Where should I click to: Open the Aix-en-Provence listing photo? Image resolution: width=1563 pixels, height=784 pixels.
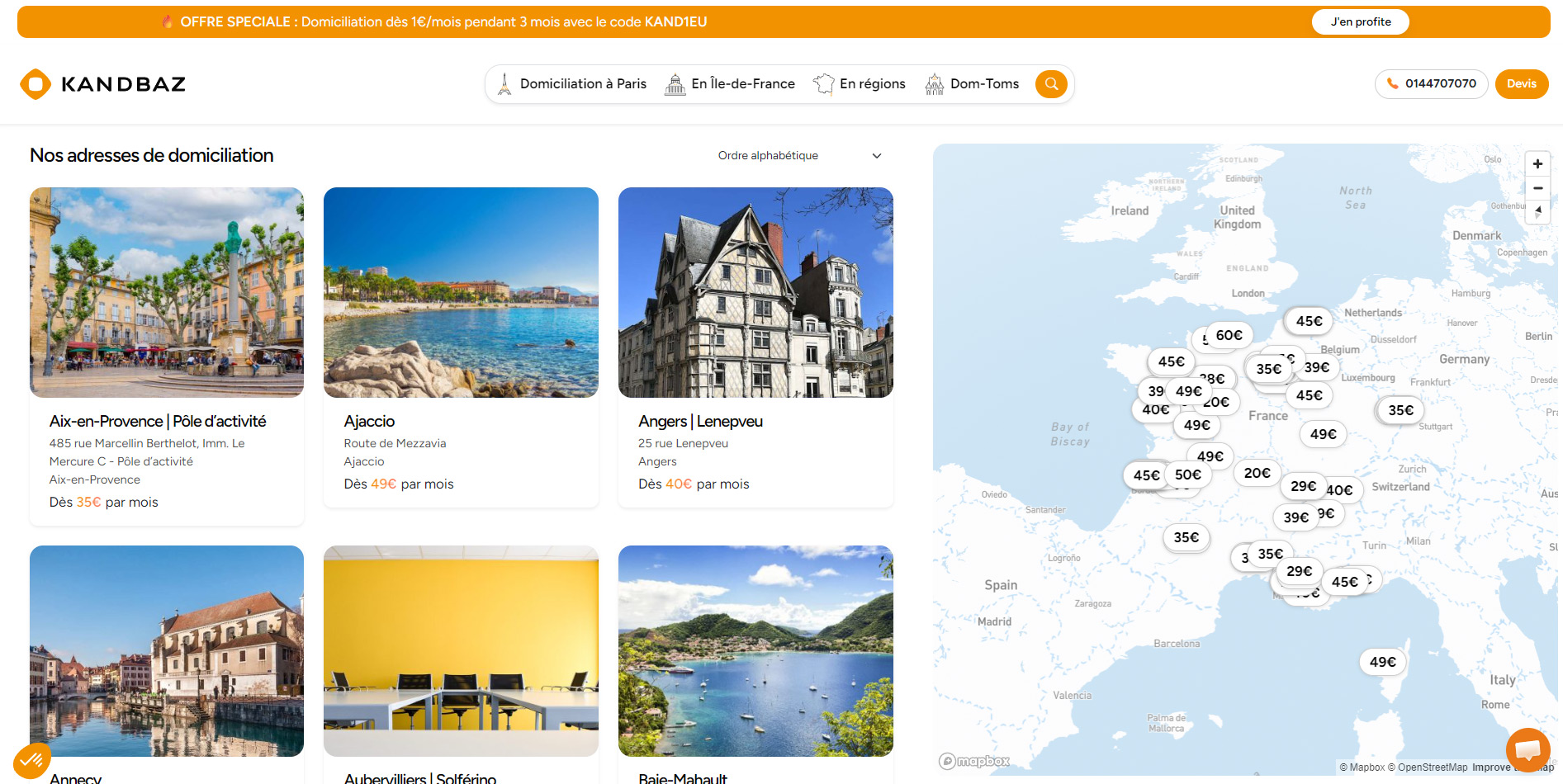click(167, 292)
